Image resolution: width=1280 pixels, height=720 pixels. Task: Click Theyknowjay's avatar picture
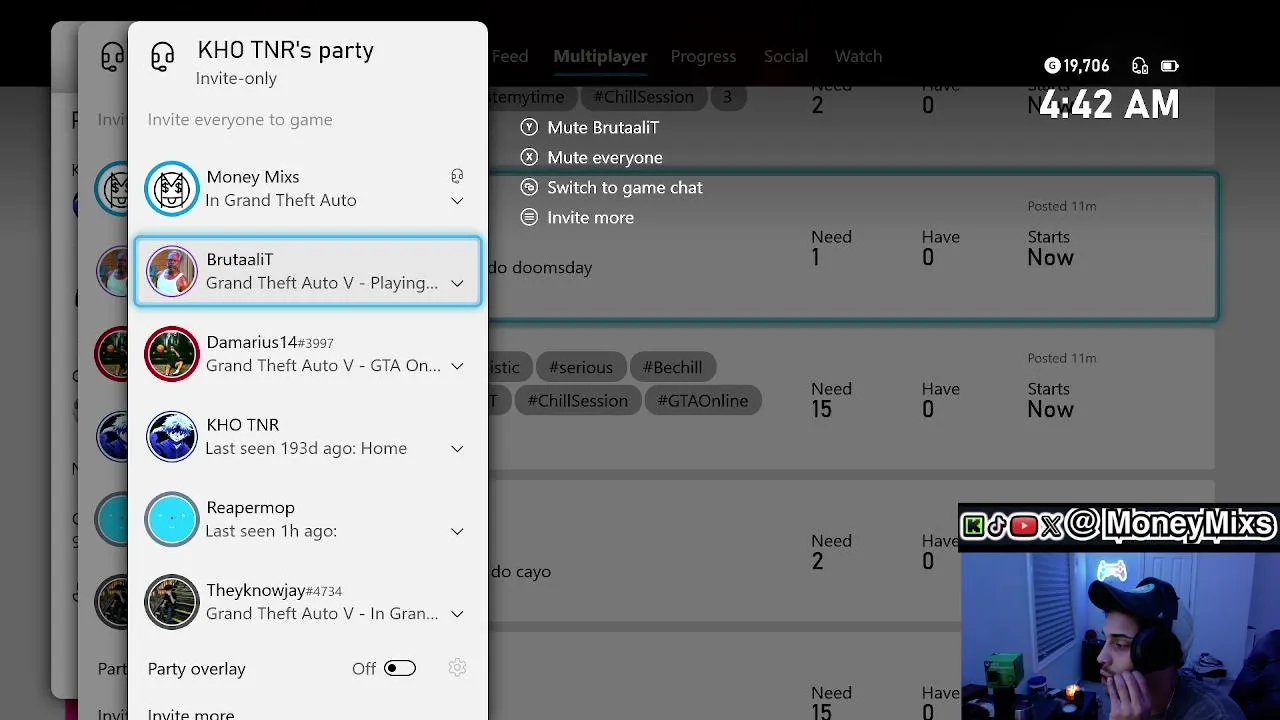172,602
